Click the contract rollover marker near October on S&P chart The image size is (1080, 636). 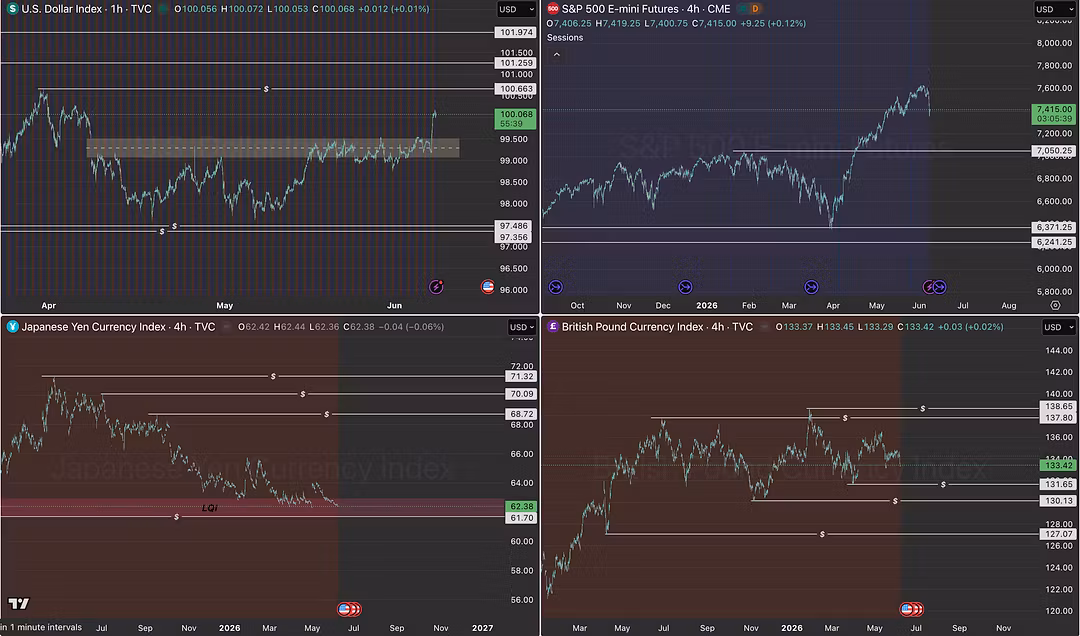[x=556, y=287]
